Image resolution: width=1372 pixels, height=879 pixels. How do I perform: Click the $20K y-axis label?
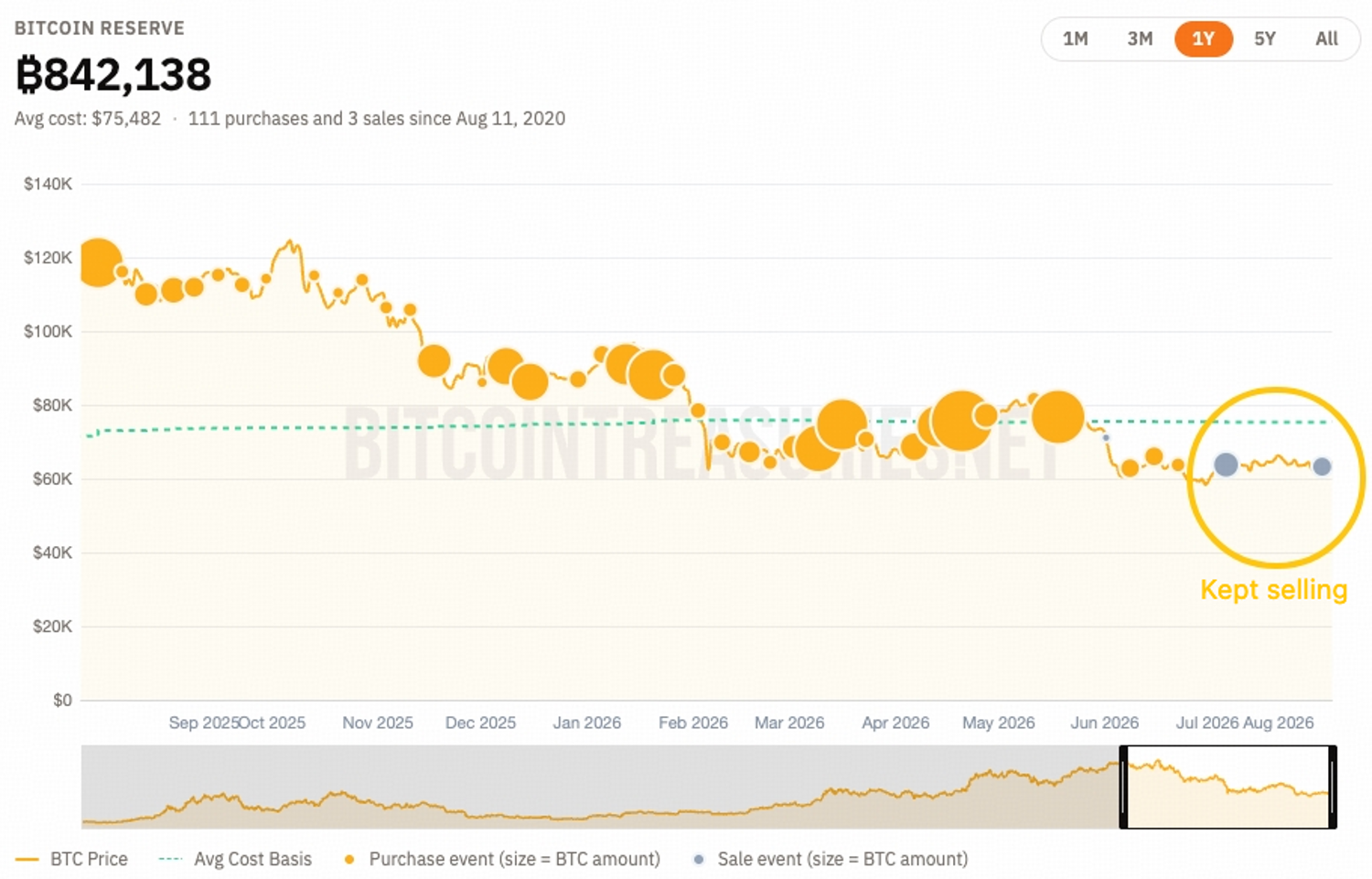[x=52, y=627]
